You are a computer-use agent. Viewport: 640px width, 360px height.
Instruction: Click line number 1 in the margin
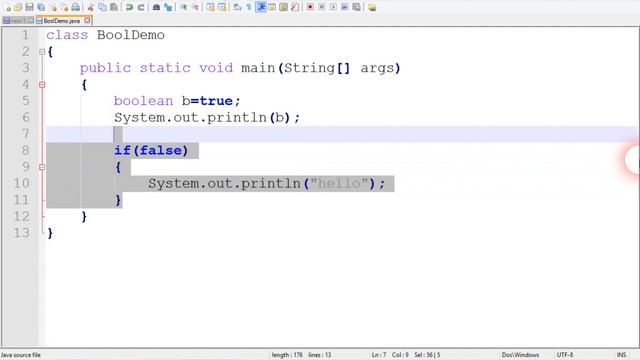[x=26, y=35]
